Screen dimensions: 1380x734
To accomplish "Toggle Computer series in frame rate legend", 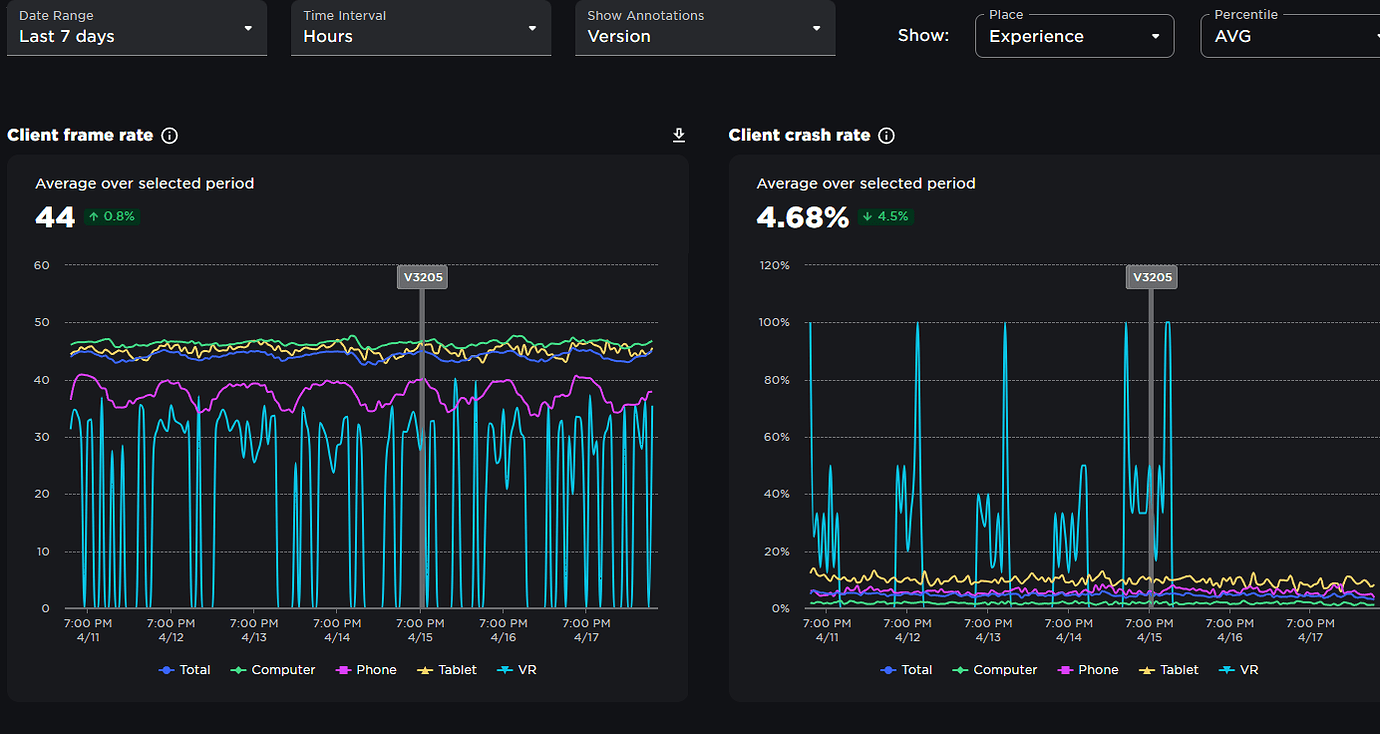I will tap(273, 670).
